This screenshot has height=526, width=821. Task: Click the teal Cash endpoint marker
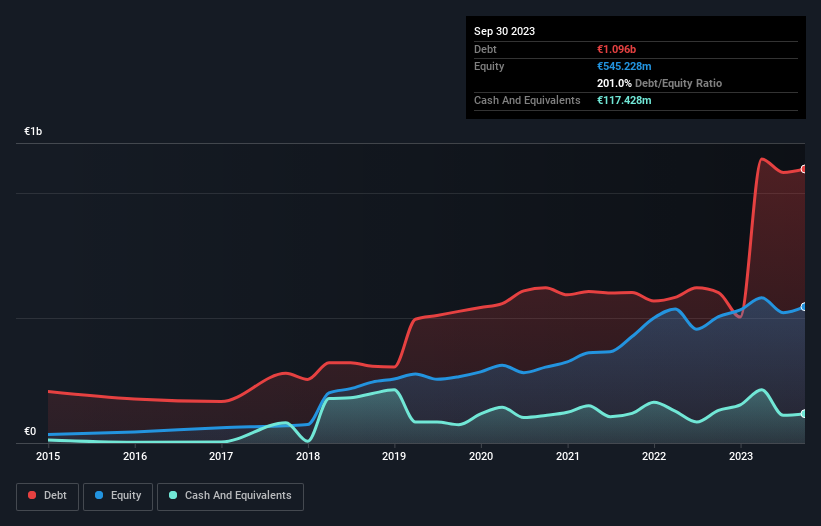point(804,413)
